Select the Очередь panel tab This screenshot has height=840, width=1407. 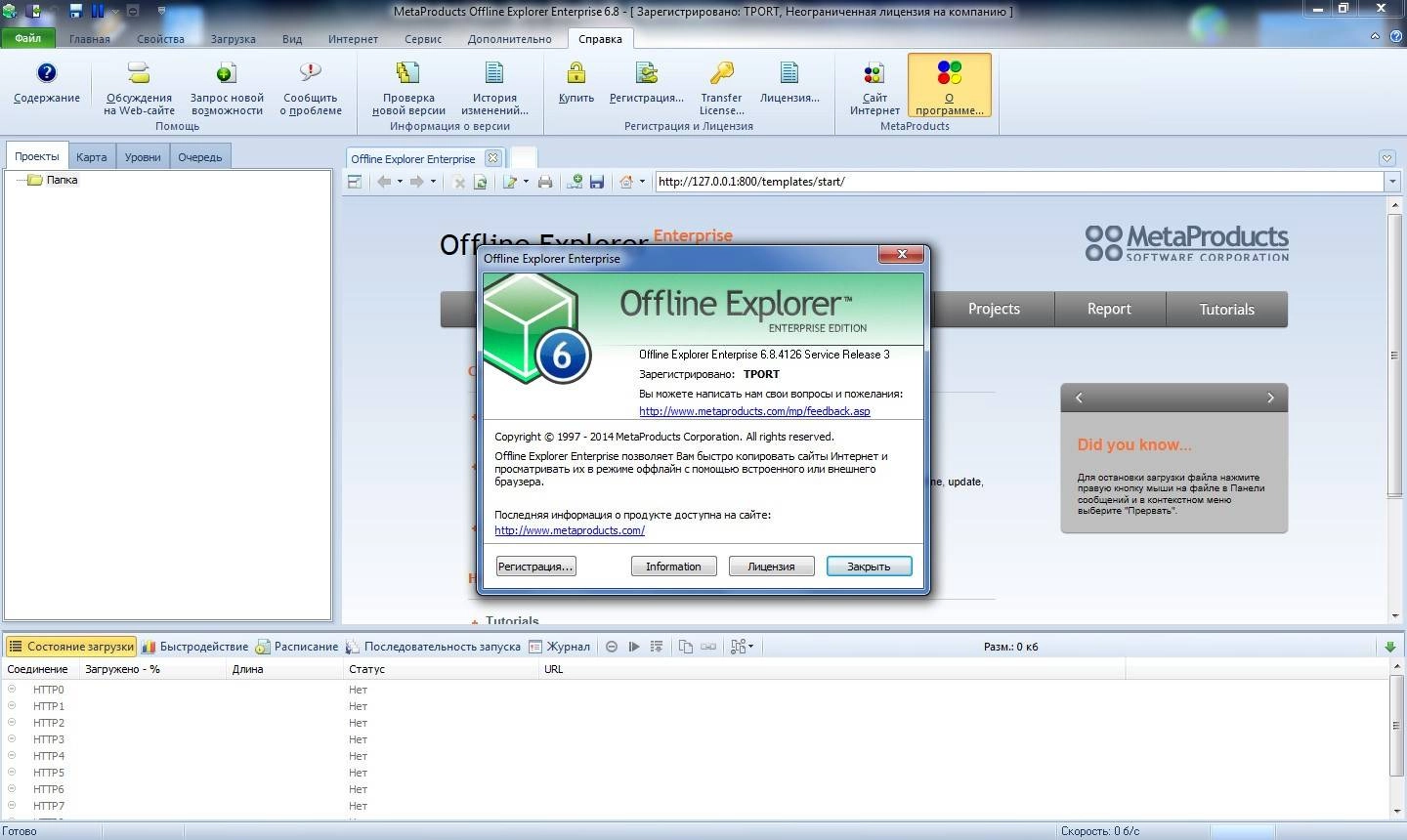click(199, 156)
